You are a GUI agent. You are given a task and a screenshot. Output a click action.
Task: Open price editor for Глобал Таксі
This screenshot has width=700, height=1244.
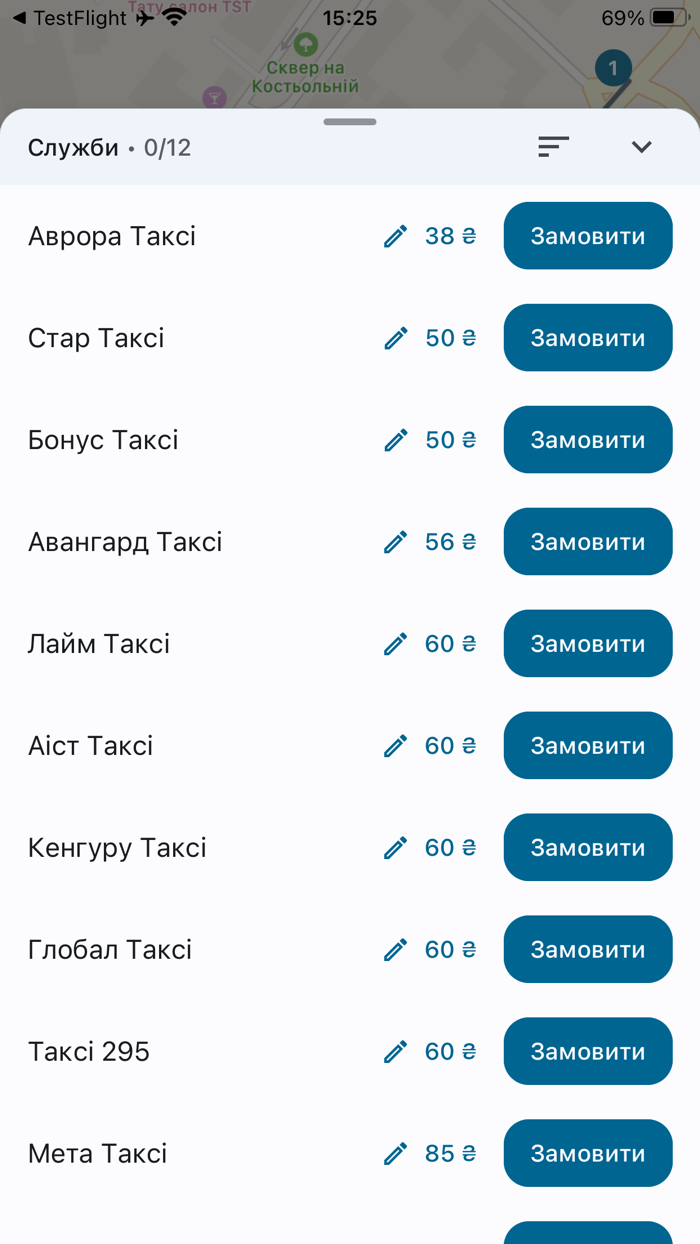(396, 949)
